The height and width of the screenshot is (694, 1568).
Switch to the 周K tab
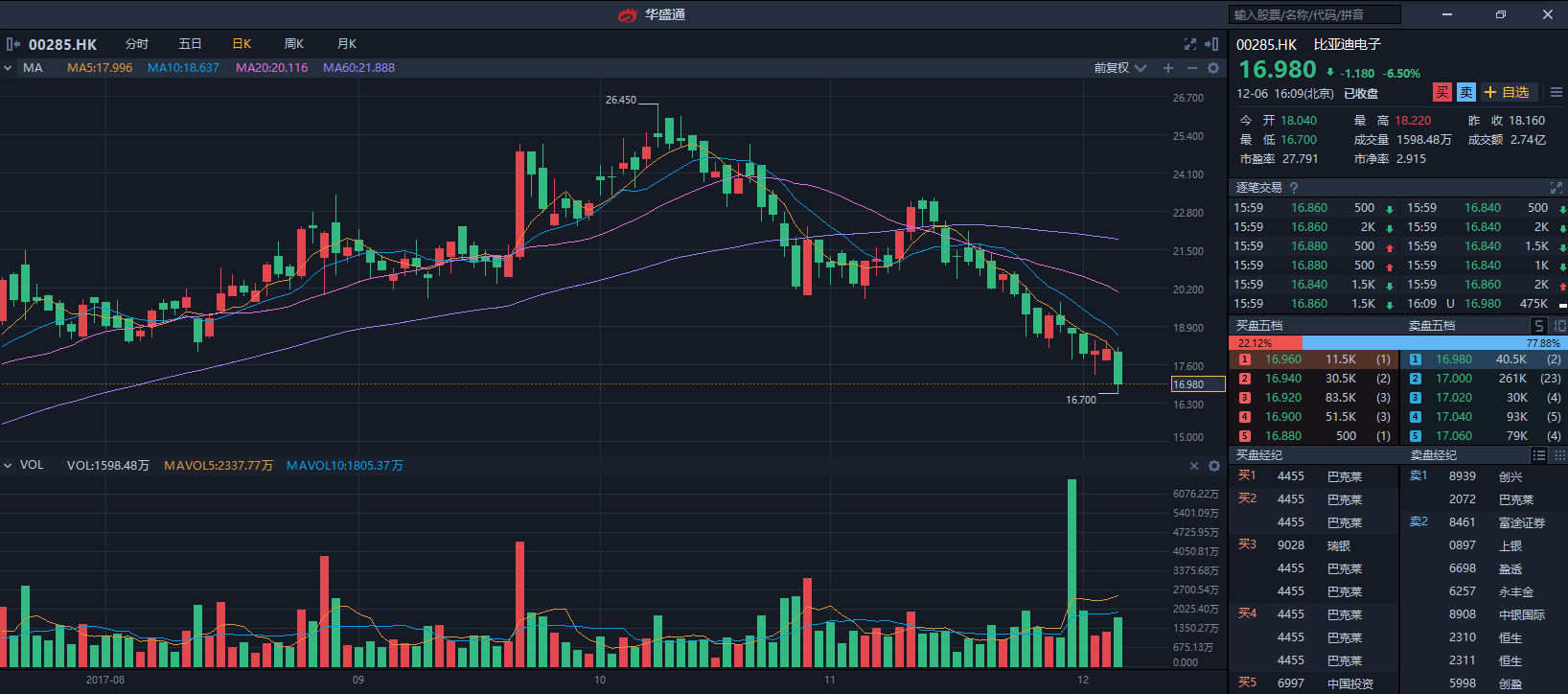click(x=294, y=44)
